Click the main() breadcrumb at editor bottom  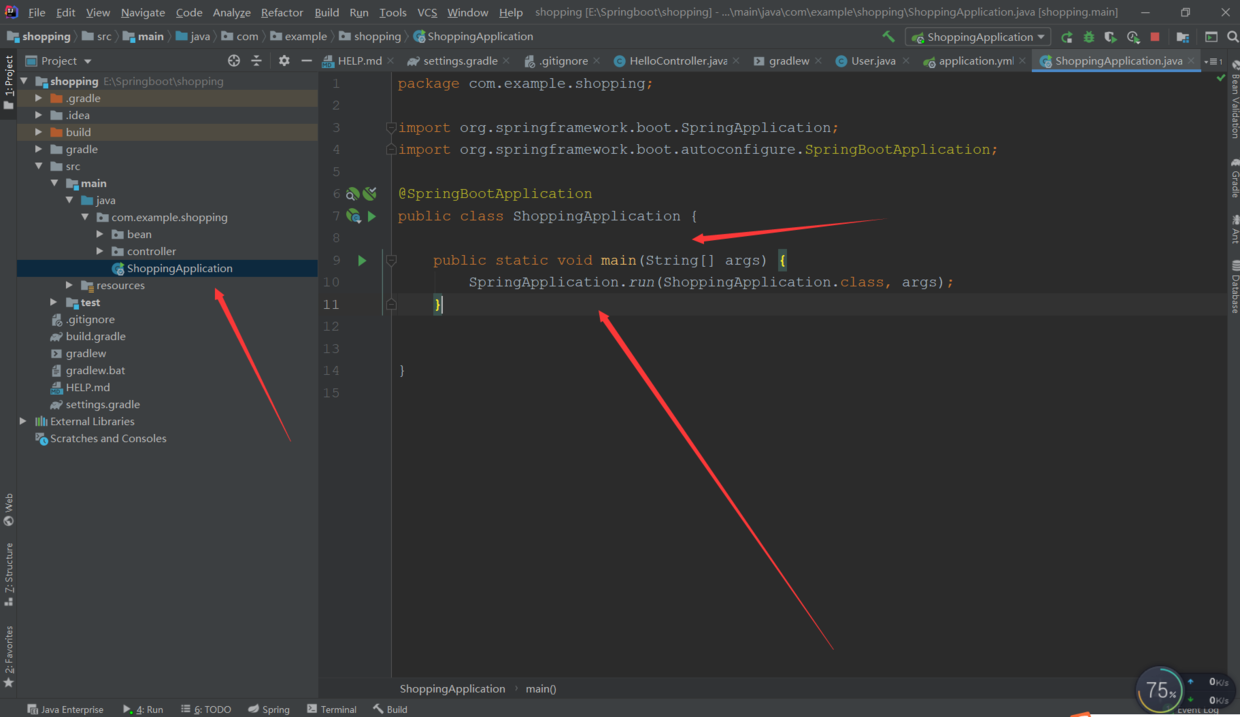click(541, 689)
